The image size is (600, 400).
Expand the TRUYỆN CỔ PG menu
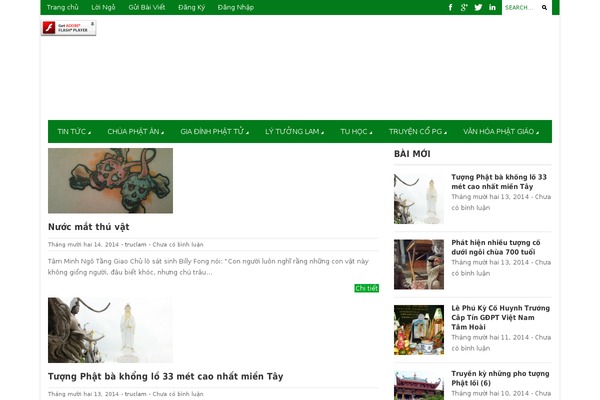[x=417, y=131]
